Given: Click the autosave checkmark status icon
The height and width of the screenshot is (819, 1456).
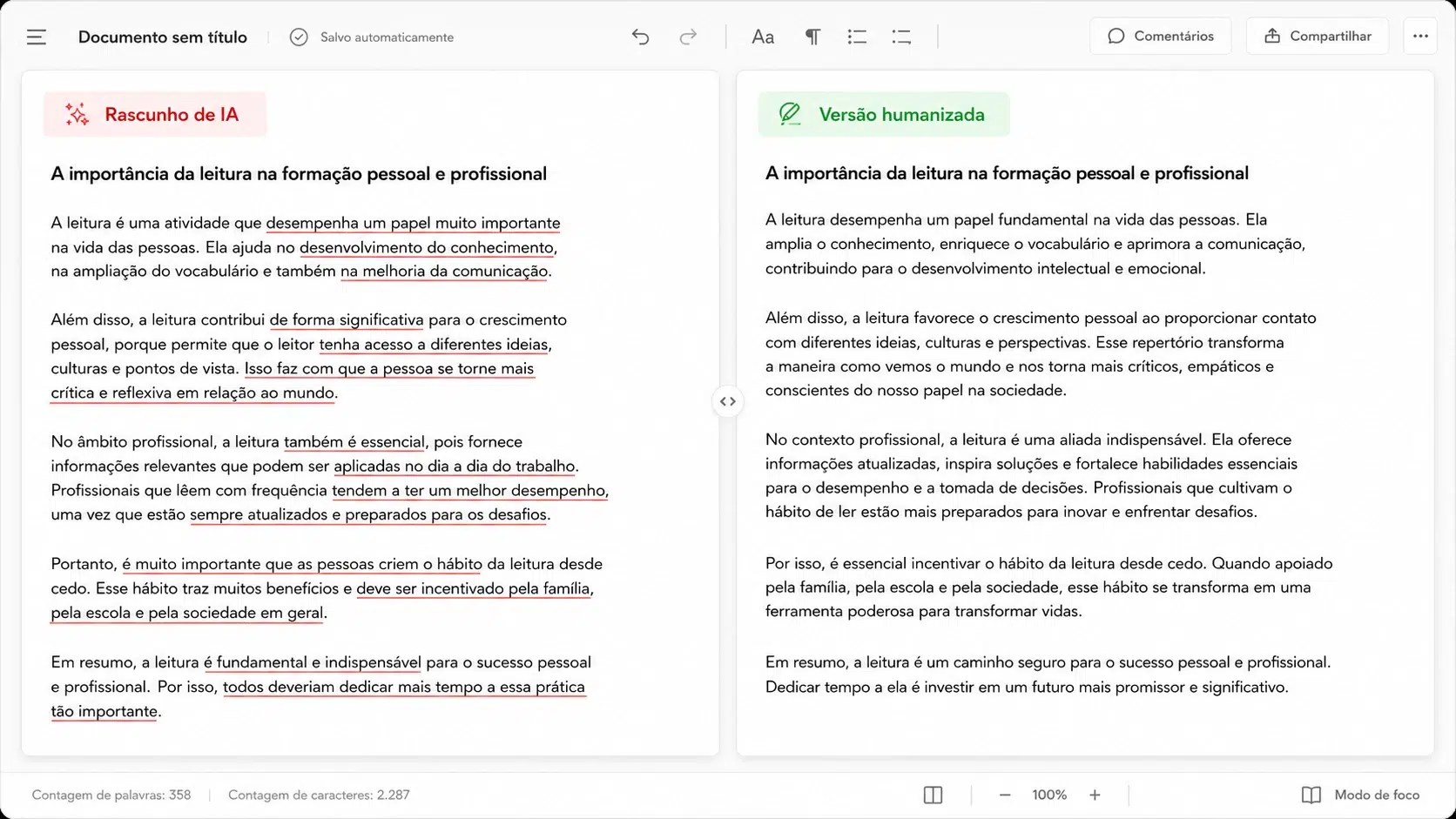Looking at the screenshot, I should 299,37.
